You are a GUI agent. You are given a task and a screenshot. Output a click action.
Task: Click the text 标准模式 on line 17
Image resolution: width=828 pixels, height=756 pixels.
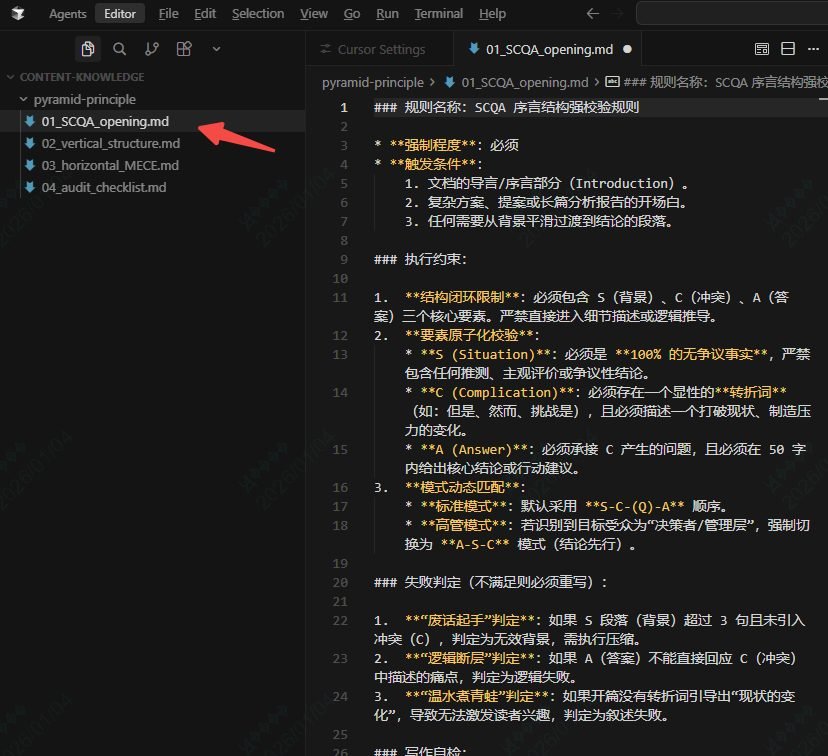[464, 506]
